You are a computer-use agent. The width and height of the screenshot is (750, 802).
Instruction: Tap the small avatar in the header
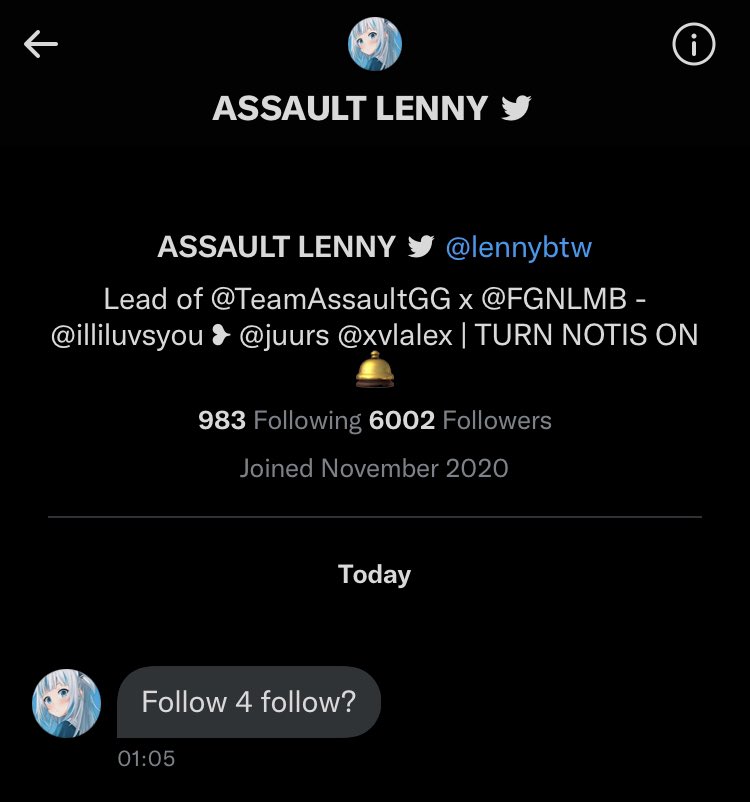pyautogui.click(x=374, y=44)
